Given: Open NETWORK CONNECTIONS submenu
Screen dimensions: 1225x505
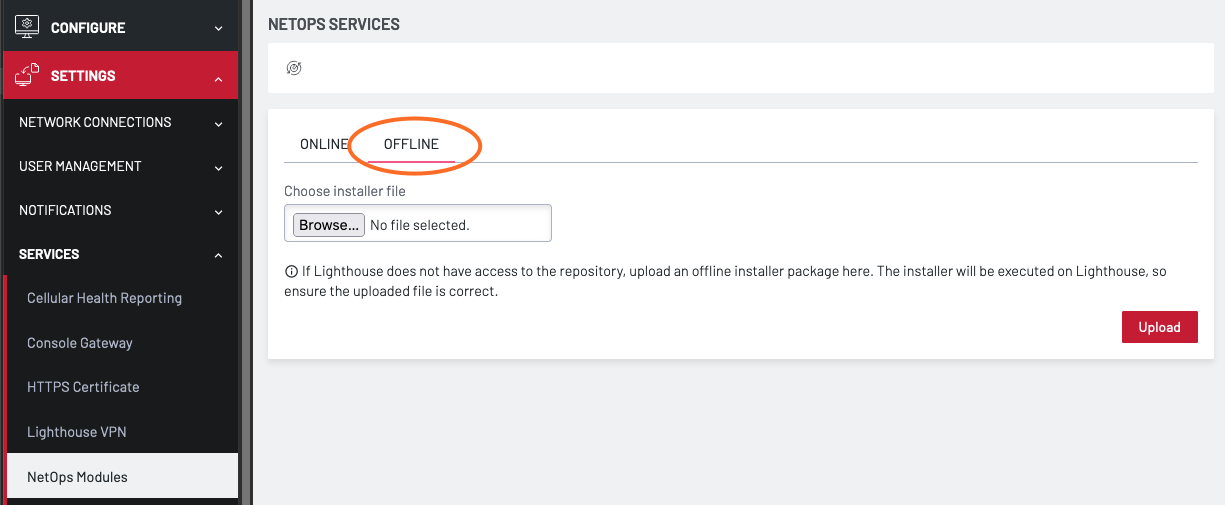Looking at the screenshot, I should tap(120, 122).
